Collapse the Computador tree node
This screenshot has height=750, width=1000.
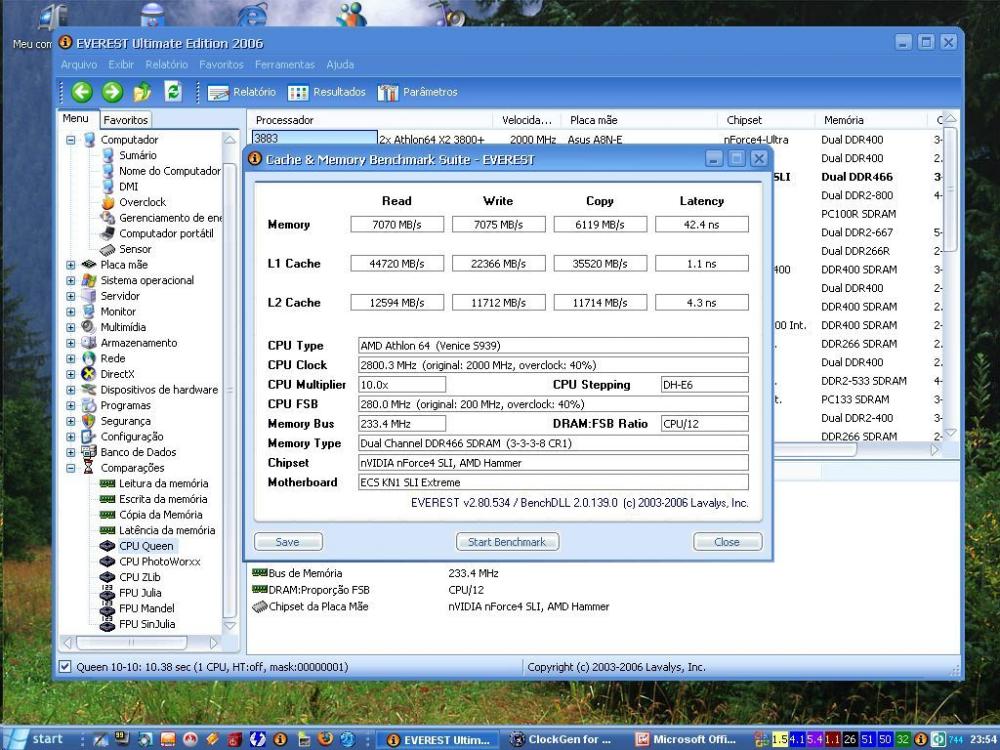tap(71, 140)
